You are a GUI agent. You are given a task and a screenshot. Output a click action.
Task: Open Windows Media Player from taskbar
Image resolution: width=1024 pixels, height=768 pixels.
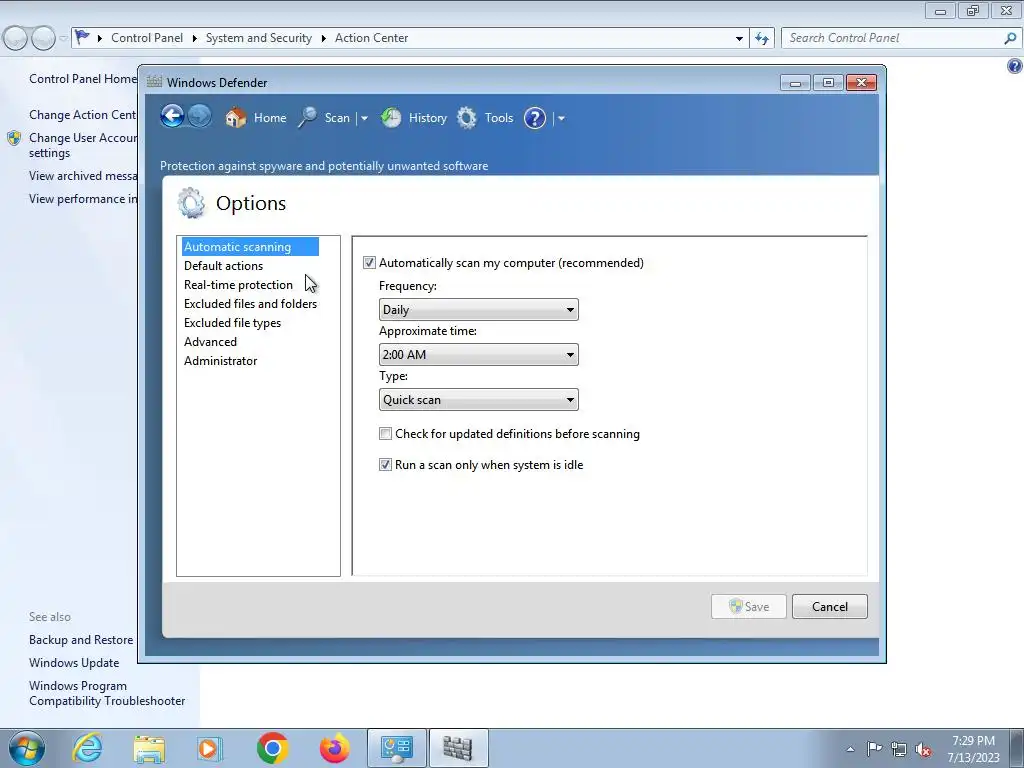click(210, 748)
